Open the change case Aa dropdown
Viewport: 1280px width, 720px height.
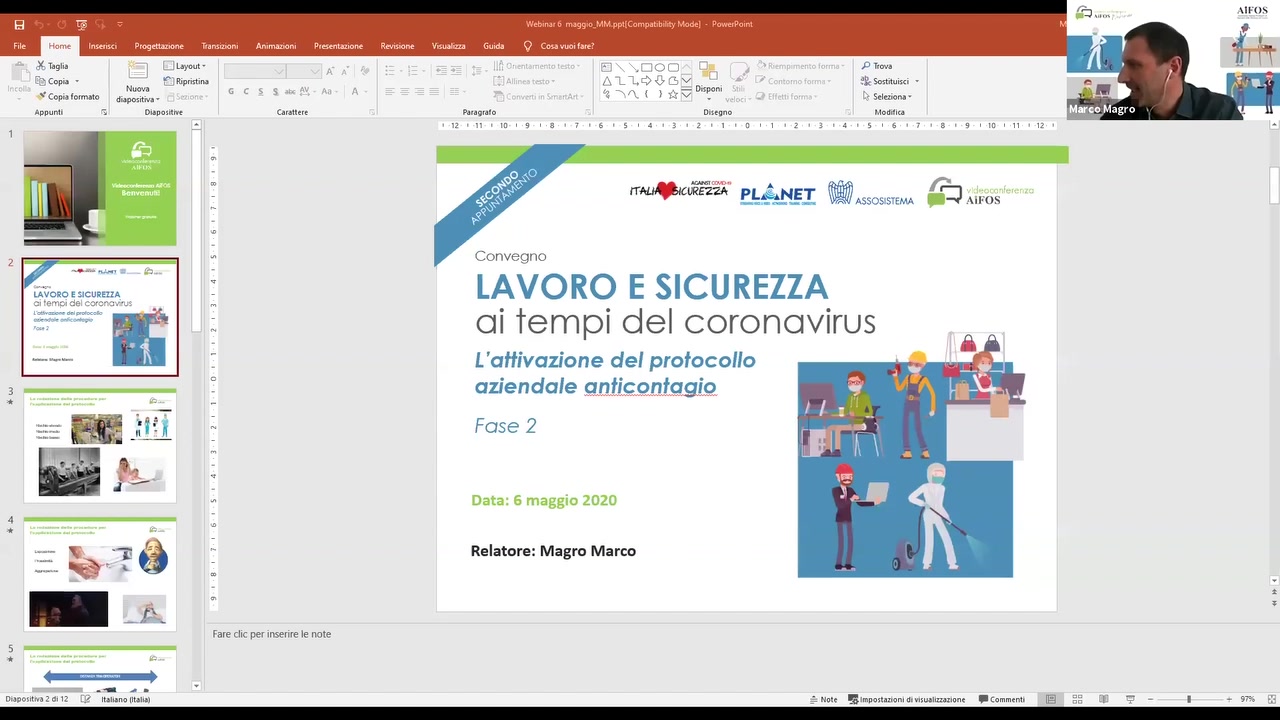(x=328, y=92)
